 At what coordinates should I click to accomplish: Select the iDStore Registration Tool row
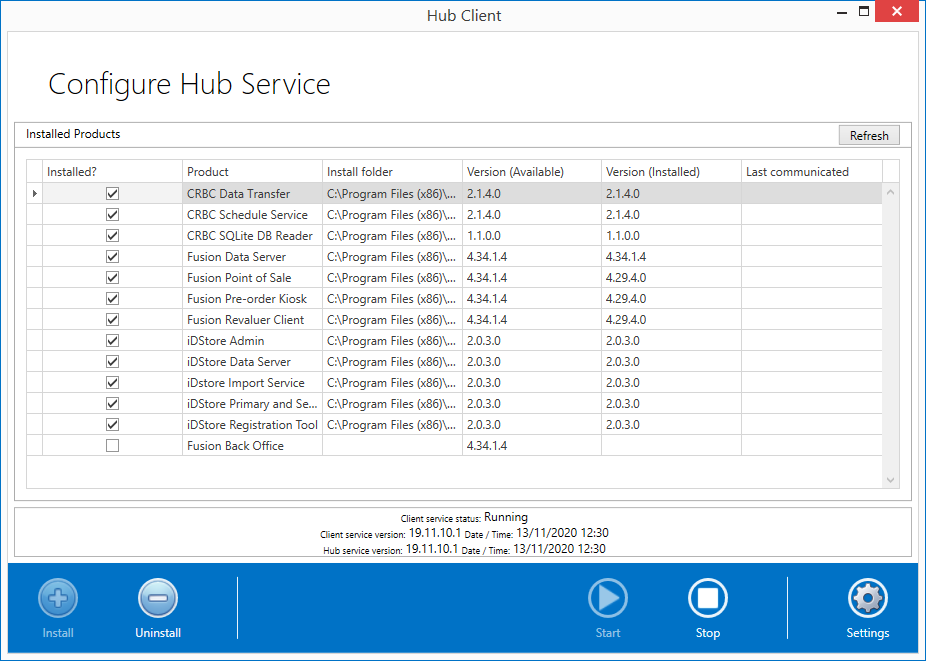(454, 425)
